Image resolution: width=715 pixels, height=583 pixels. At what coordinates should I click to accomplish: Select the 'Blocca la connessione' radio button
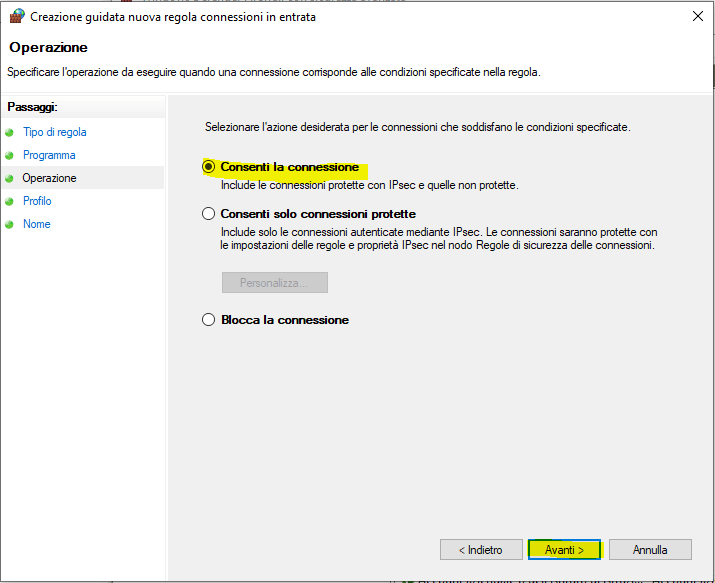click(209, 320)
